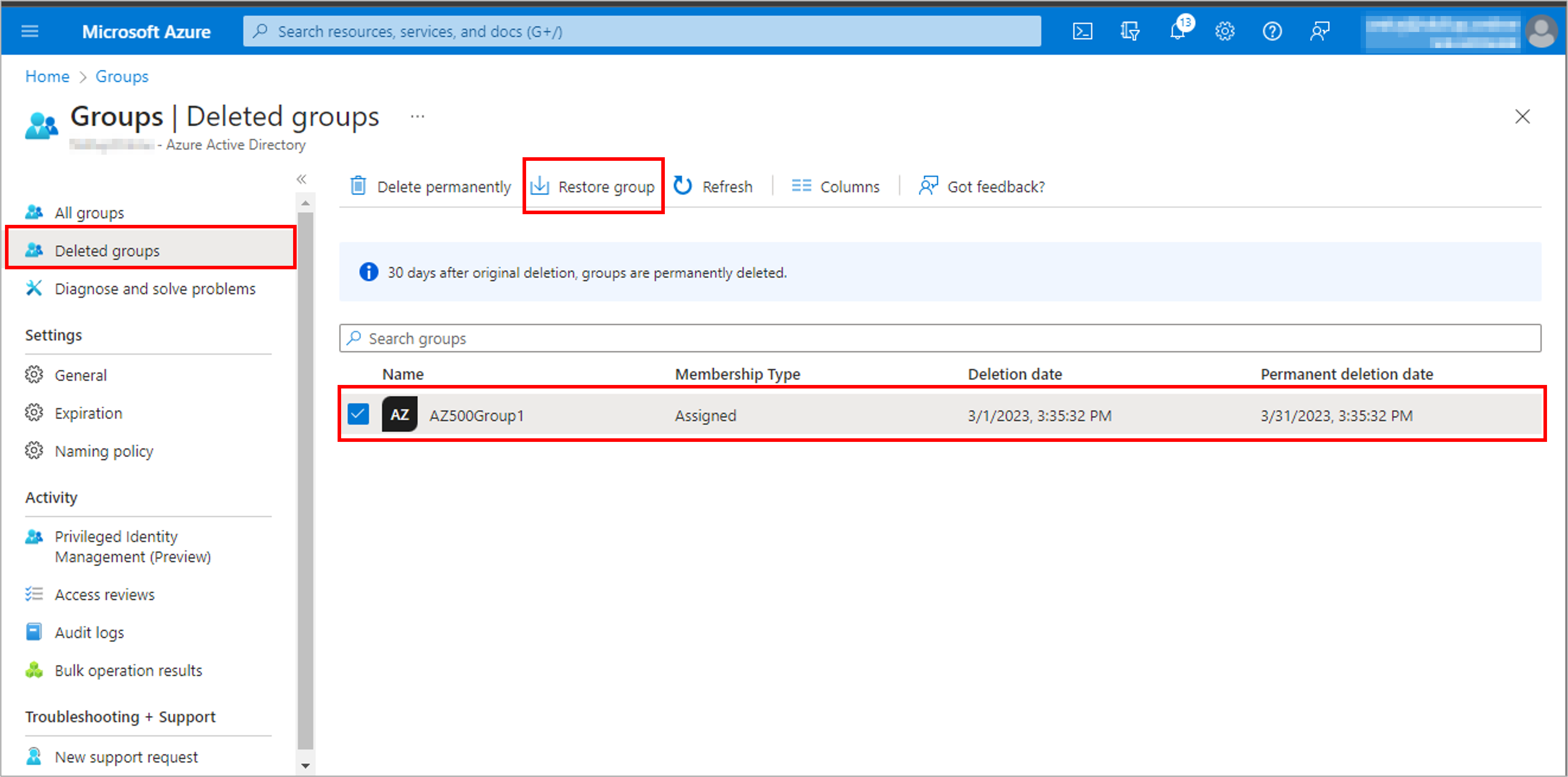Image resolution: width=1568 pixels, height=777 pixels.
Task: Open top bar Feedback icon
Action: pos(1320,31)
